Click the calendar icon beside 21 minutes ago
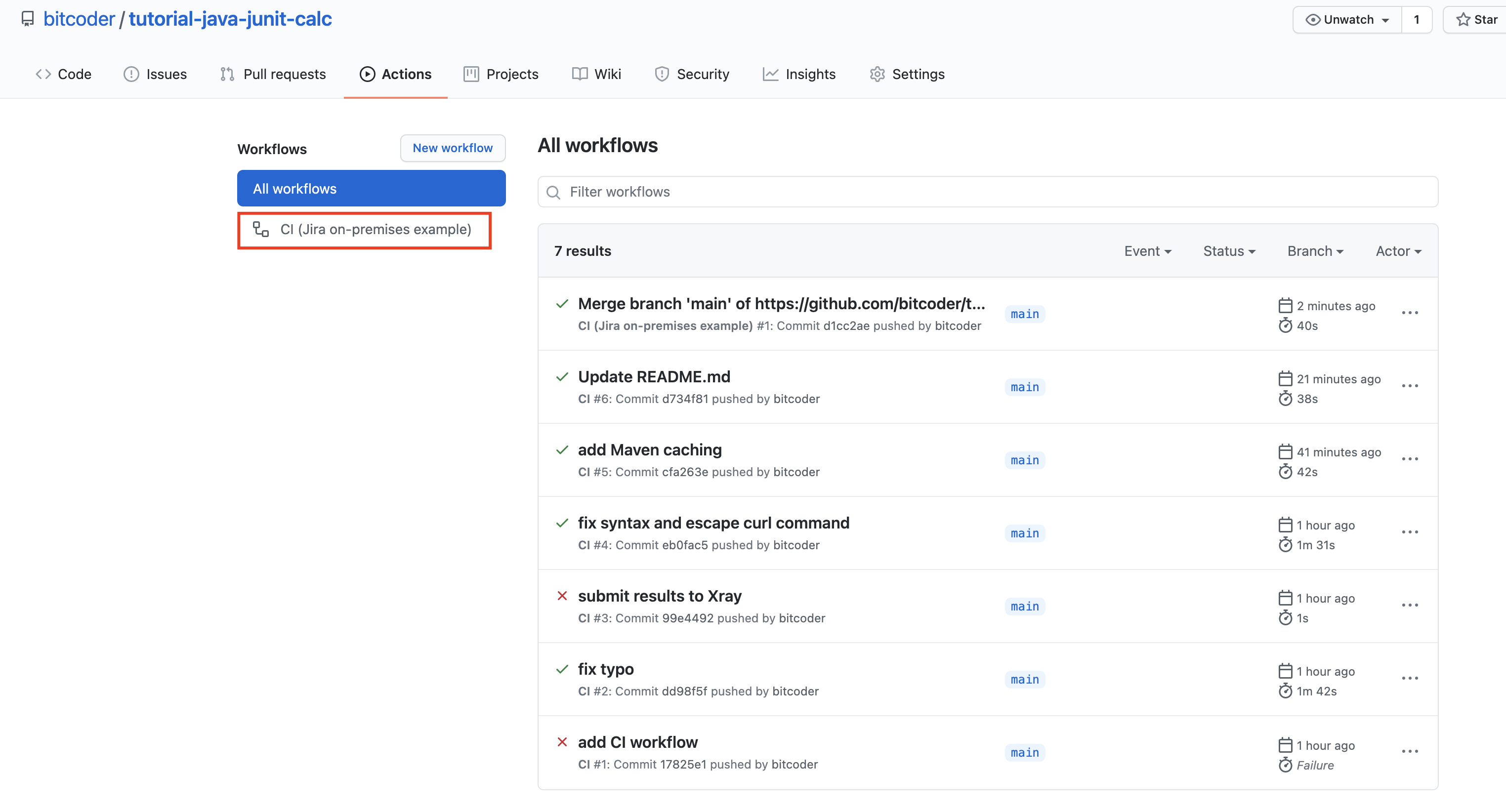This screenshot has width=1506, height=812. [1285, 378]
